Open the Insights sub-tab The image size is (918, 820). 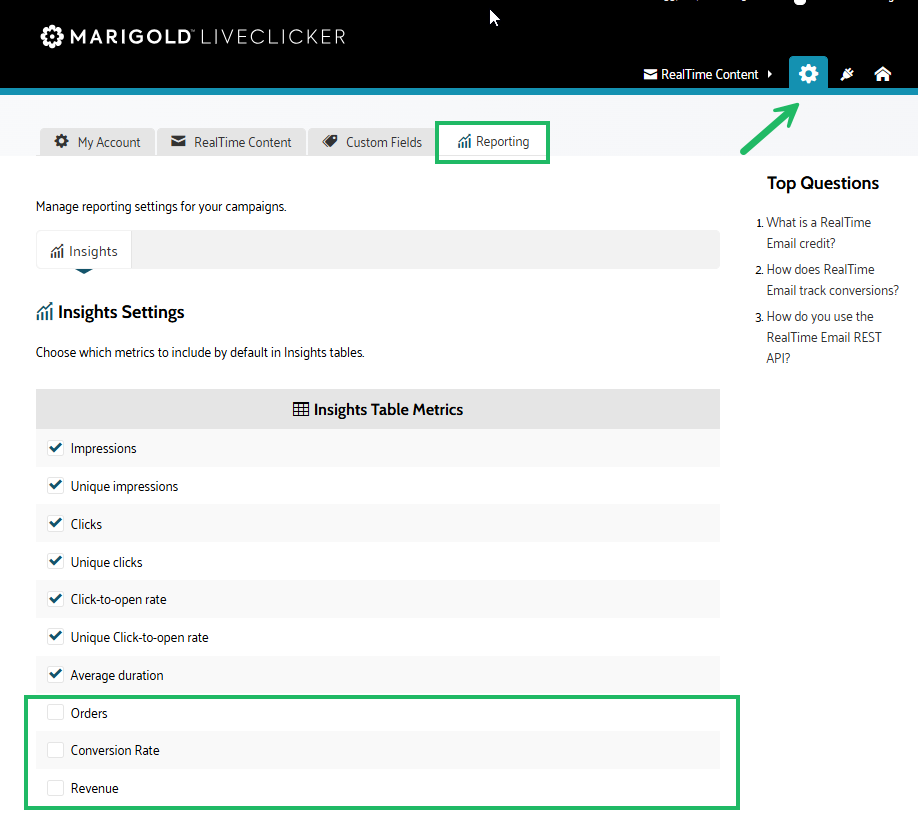tap(84, 251)
